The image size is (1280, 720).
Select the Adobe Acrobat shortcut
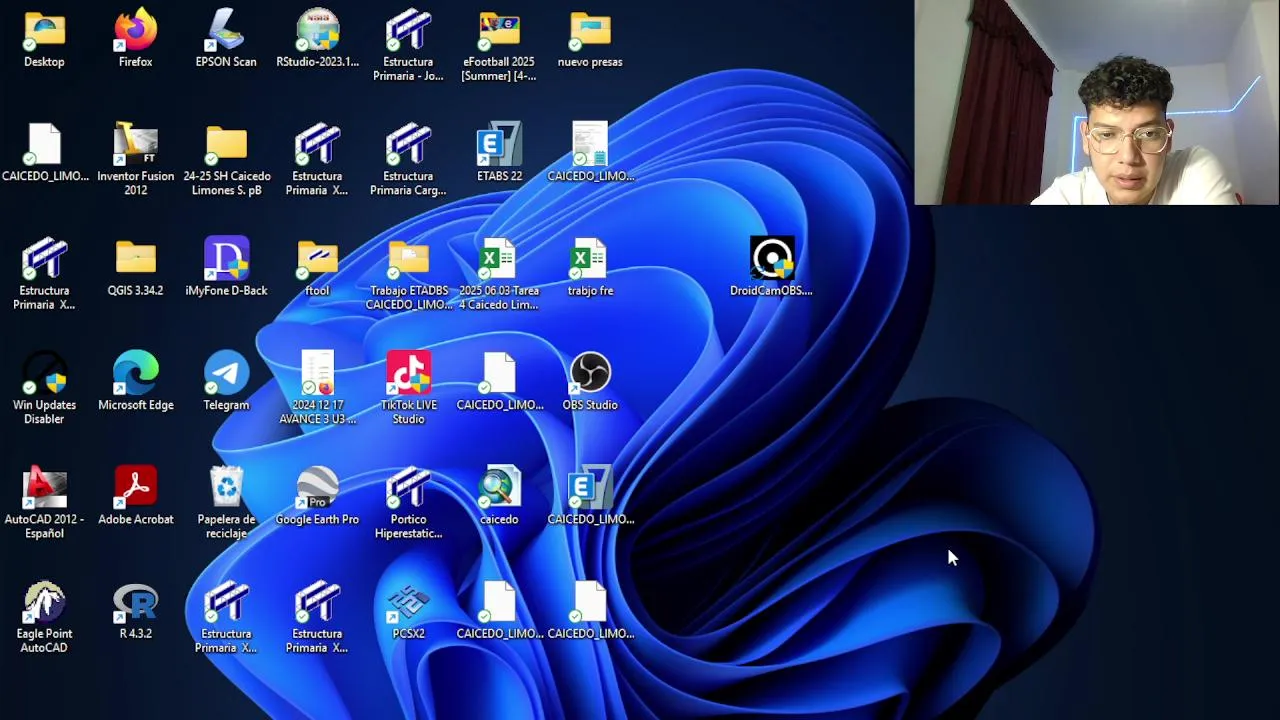point(135,489)
